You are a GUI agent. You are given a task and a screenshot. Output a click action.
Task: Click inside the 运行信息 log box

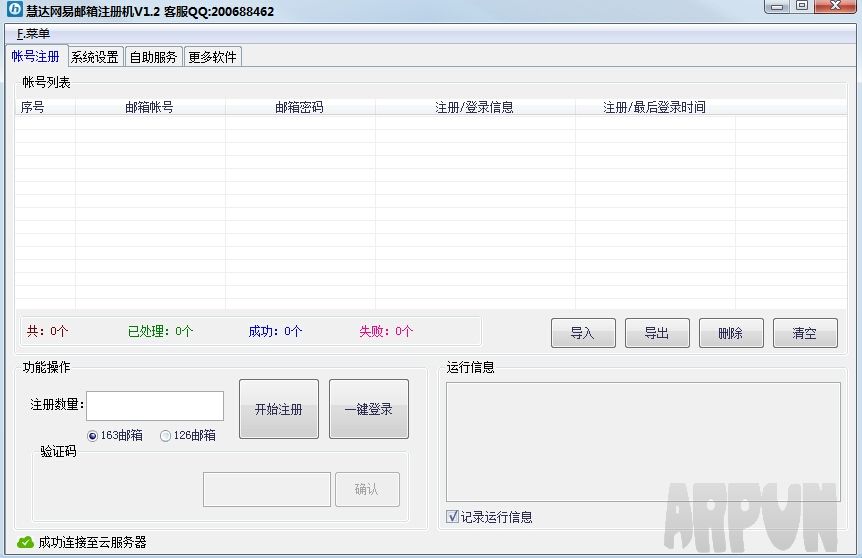pos(643,441)
